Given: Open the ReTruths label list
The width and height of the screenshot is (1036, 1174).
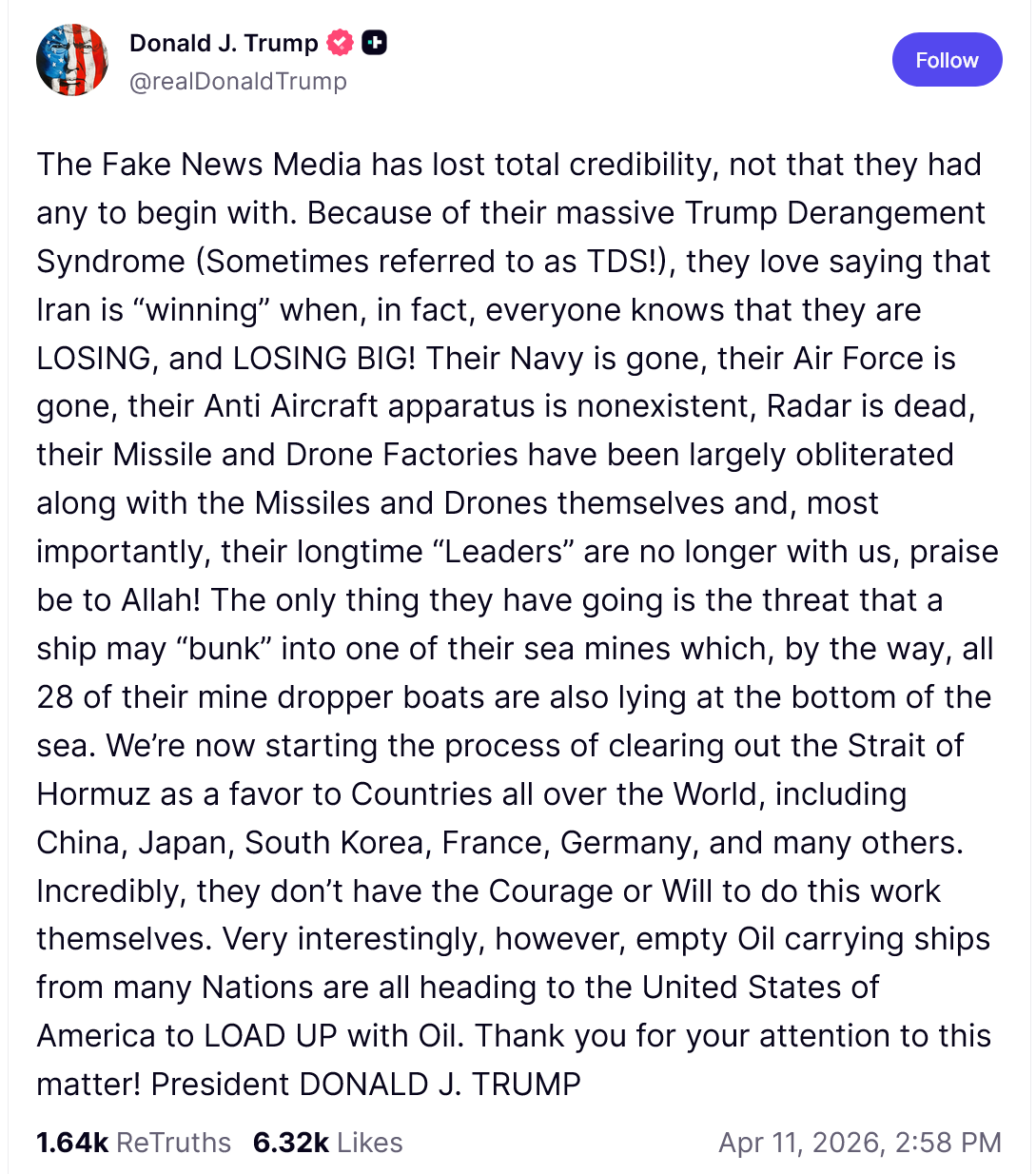Looking at the screenshot, I should click(x=174, y=1142).
